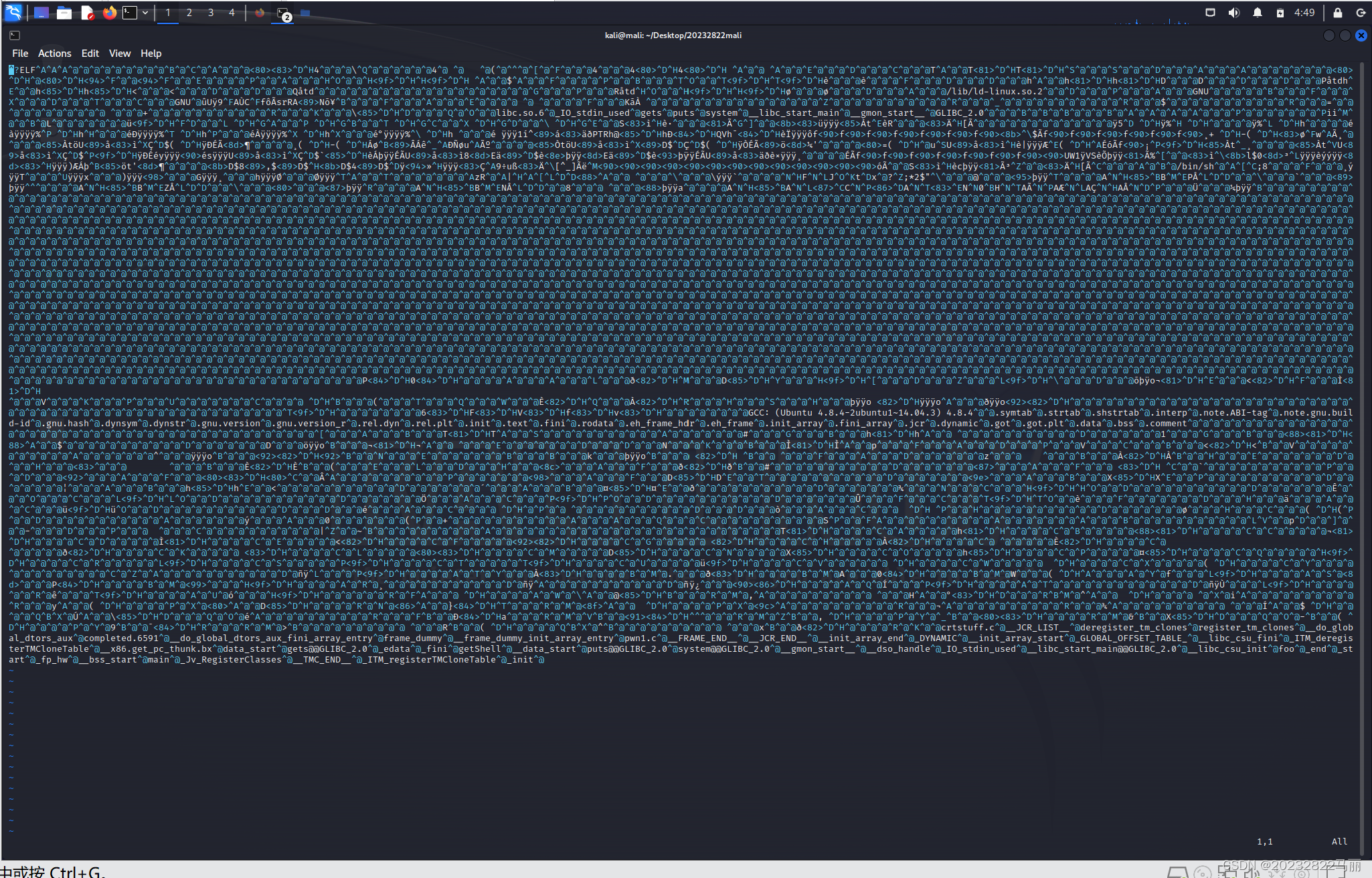Open the Help menu
Viewport: 1372px width, 878px height.
coord(151,54)
